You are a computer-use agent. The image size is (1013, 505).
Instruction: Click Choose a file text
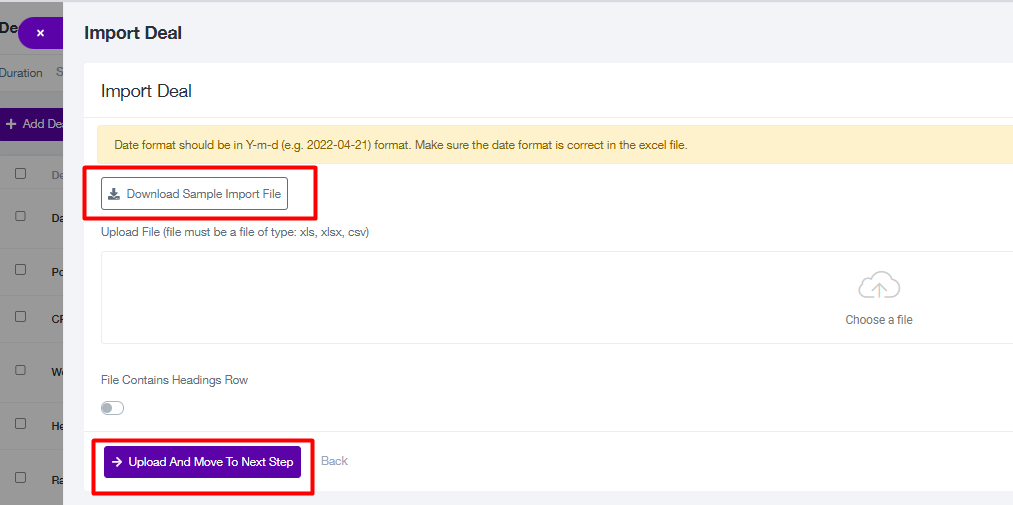[x=879, y=320]
